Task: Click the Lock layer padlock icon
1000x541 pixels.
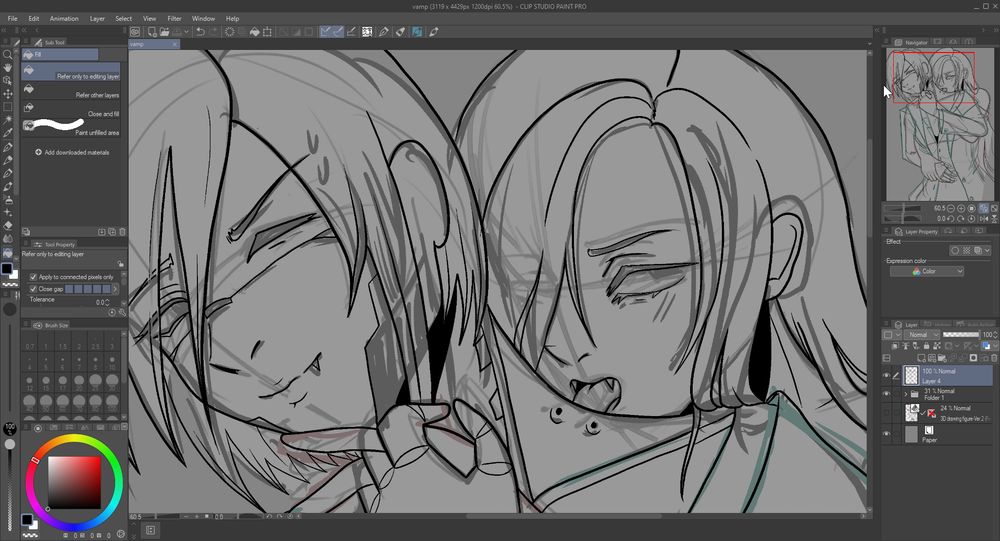Action: [x=927, y=346]
